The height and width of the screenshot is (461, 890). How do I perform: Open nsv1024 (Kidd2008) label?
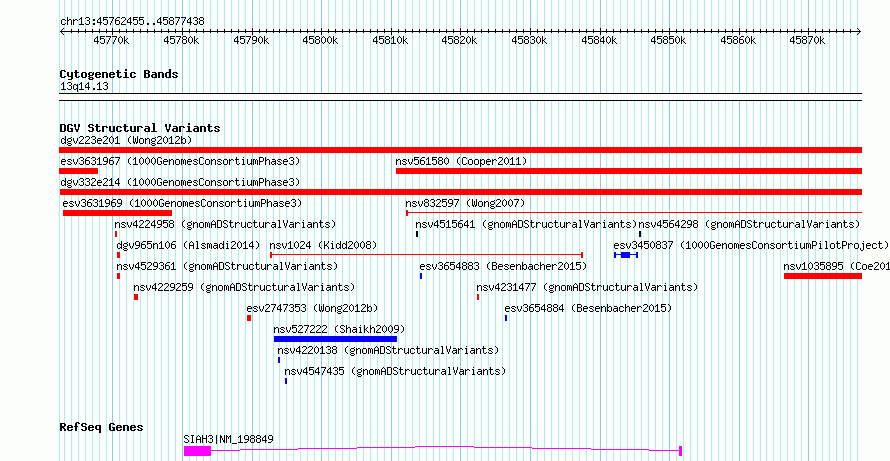point(324,245)
